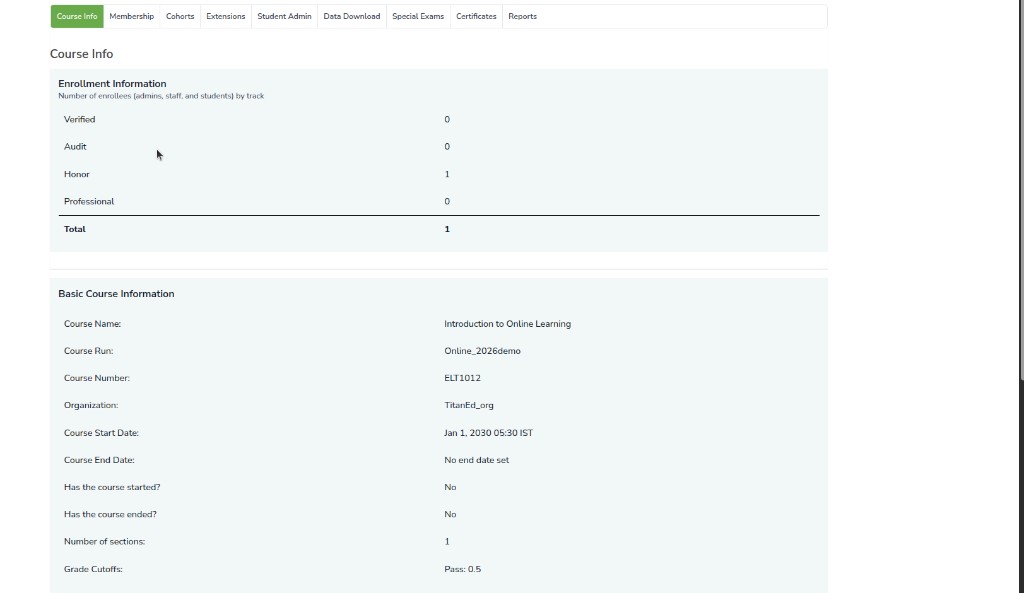Click the organization value 'TitanEd_org'
This screenshot has width=1024, height=593.
pos(469,406)
